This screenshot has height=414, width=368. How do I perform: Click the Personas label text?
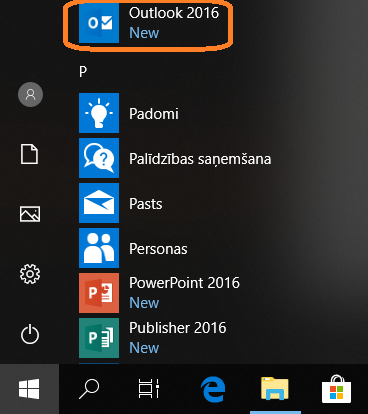(x=158, y=249)
